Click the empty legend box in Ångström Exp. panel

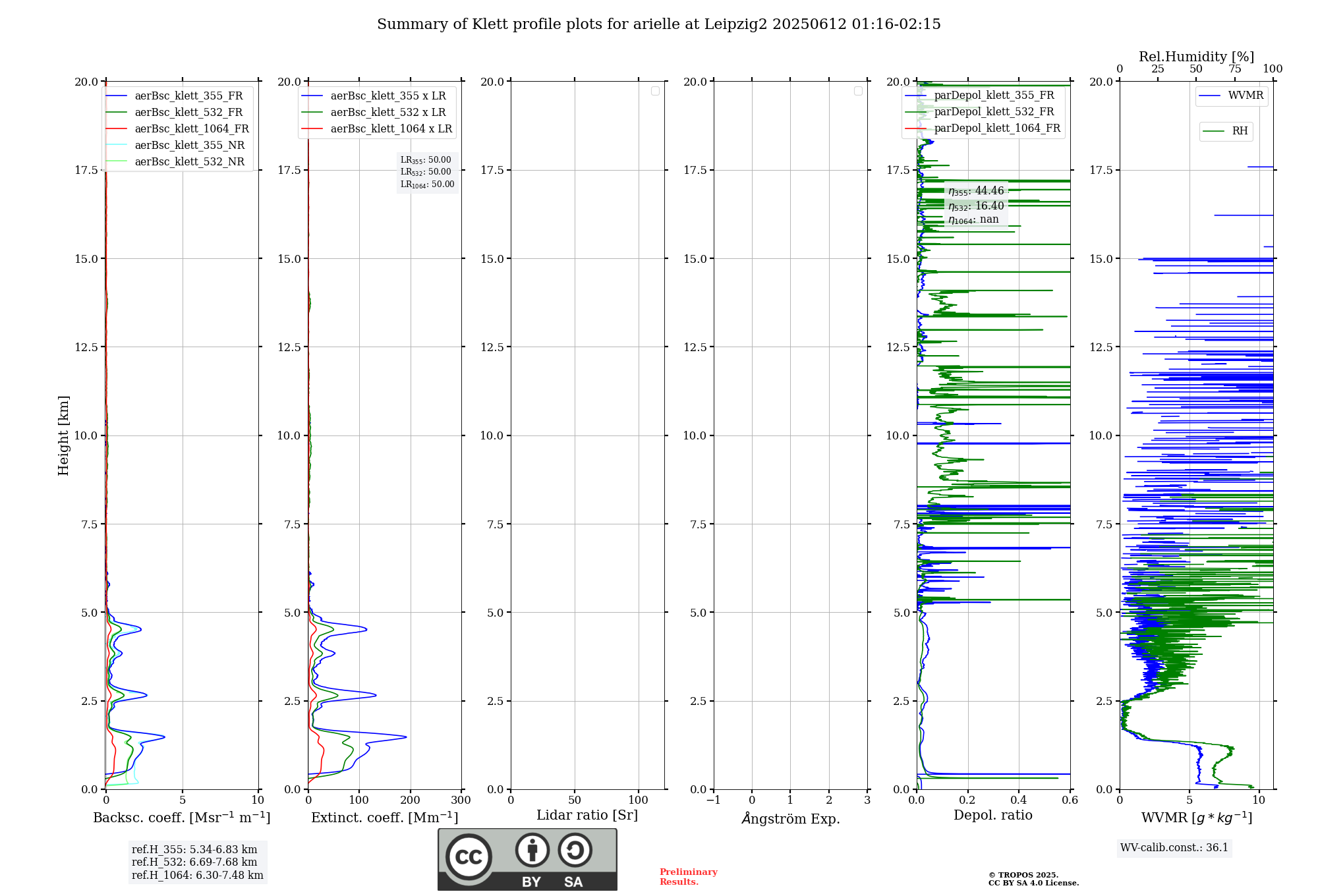tap(858, 91)
